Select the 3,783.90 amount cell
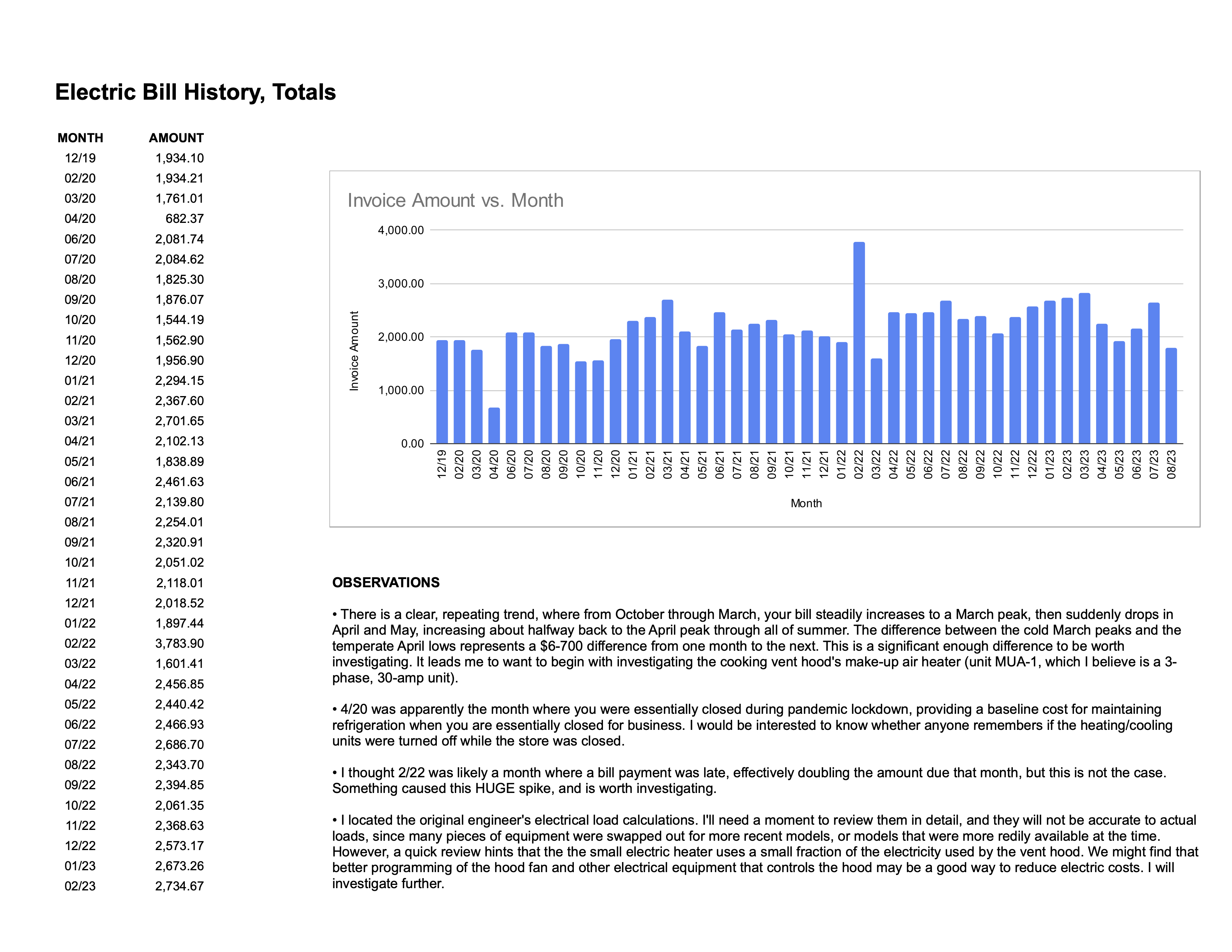Screen dimensions: 1232x952 click(x=179, y=644)
